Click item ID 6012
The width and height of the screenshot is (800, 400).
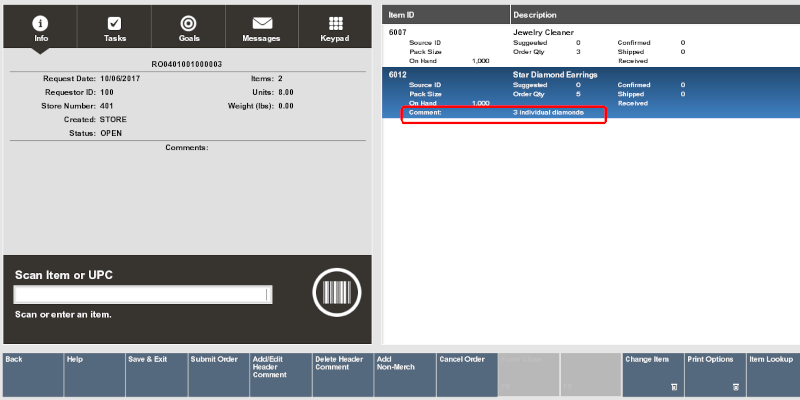click(397, 75)
